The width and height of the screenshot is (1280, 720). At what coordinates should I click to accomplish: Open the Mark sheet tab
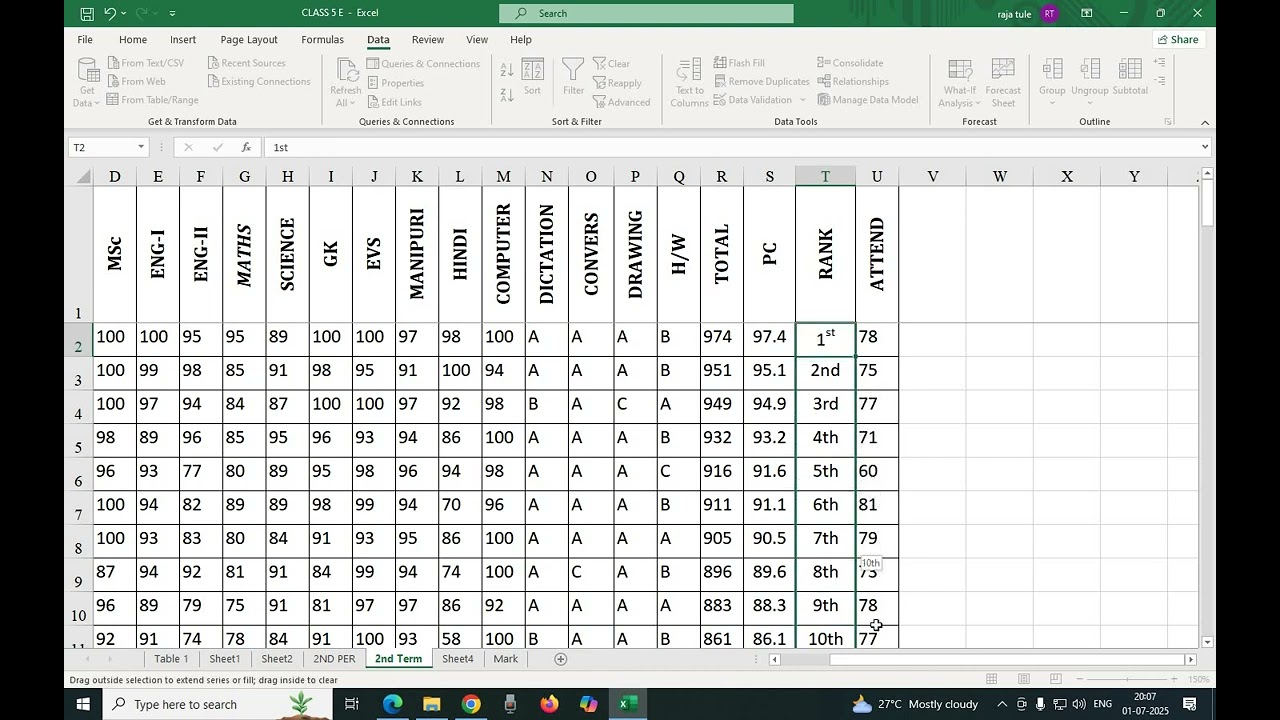pos(506,659)
